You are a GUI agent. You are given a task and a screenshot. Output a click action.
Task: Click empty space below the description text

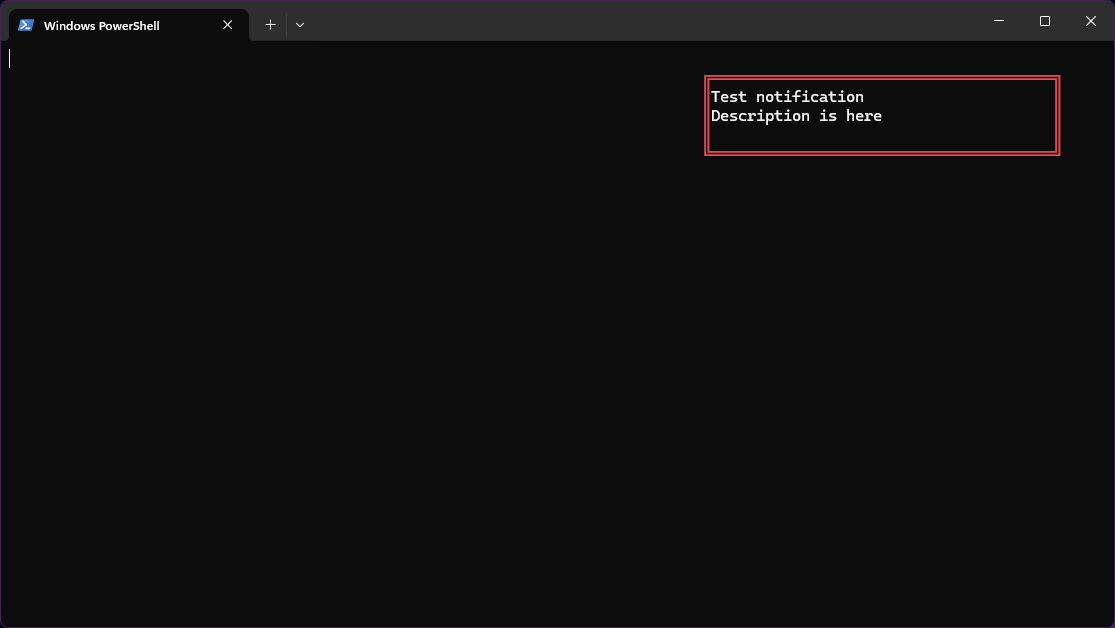[x=880, y=139]
